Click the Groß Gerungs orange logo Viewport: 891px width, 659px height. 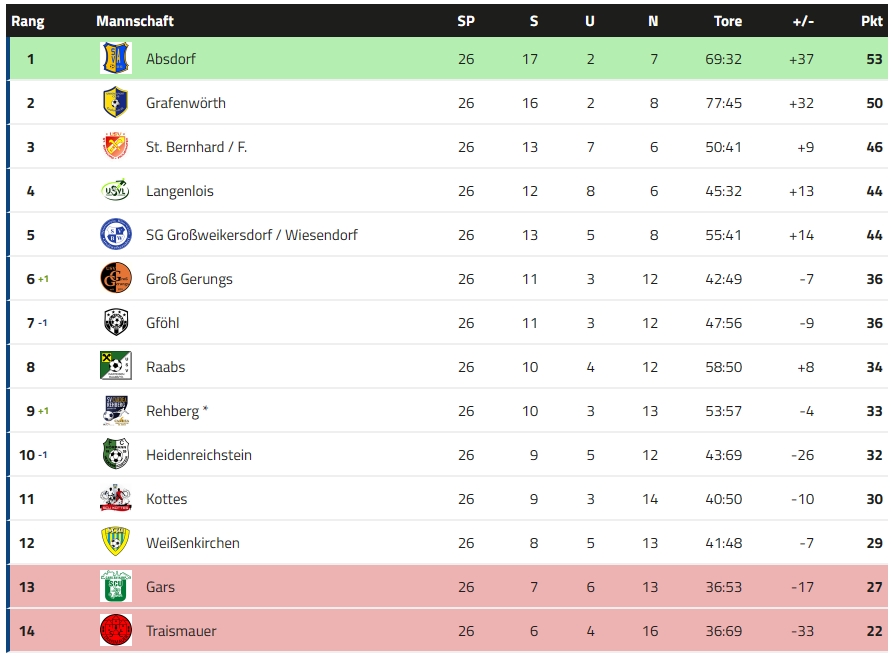(116, 278)
